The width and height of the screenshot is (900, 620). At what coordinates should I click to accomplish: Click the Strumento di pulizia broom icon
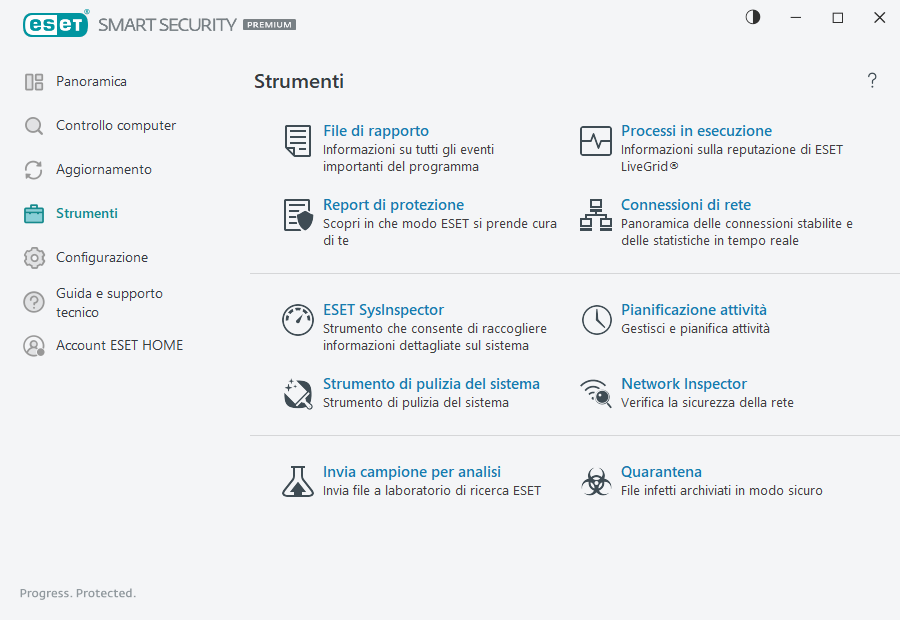tap(297, 394)
